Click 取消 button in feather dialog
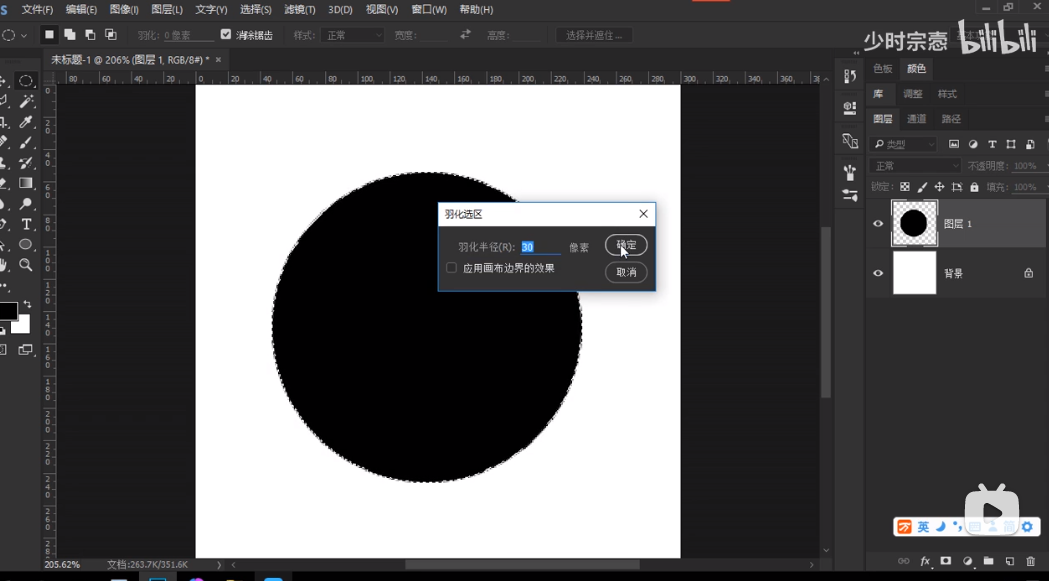The height and width of the screenshot is (581, 1049). [626, 272]
